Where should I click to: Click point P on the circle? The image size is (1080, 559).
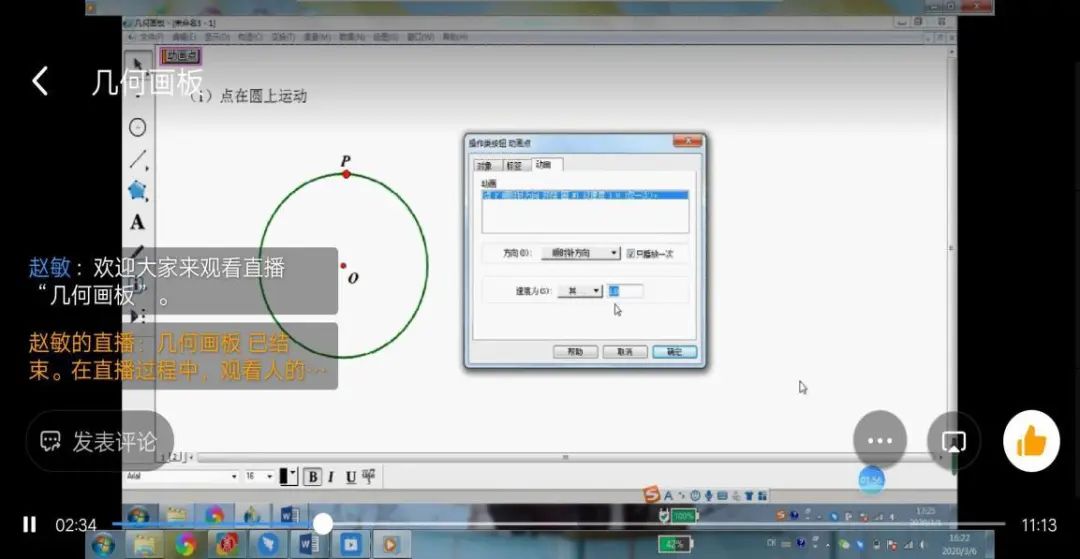coord(346,174)
